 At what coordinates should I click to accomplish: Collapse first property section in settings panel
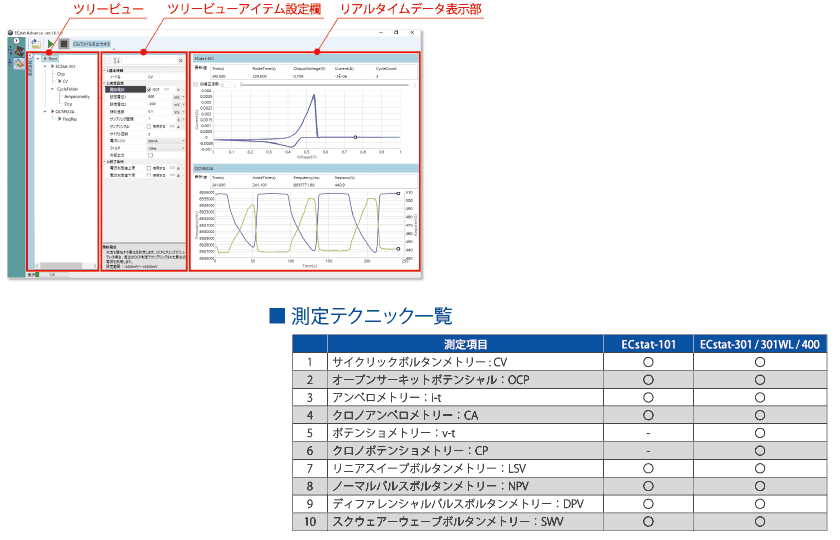[x=104, y=70]
